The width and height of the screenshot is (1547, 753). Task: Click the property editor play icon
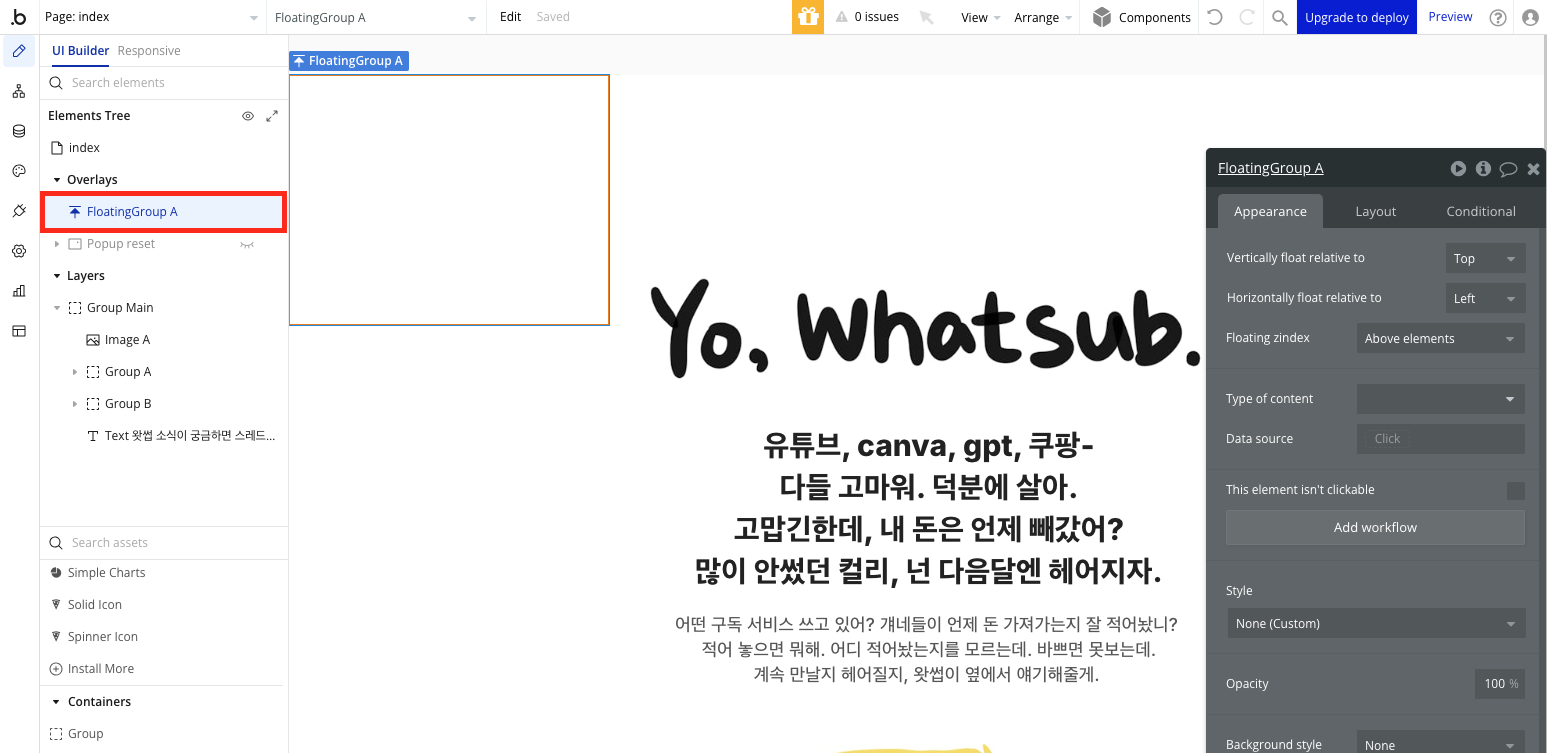click(x=1458, y=169)
